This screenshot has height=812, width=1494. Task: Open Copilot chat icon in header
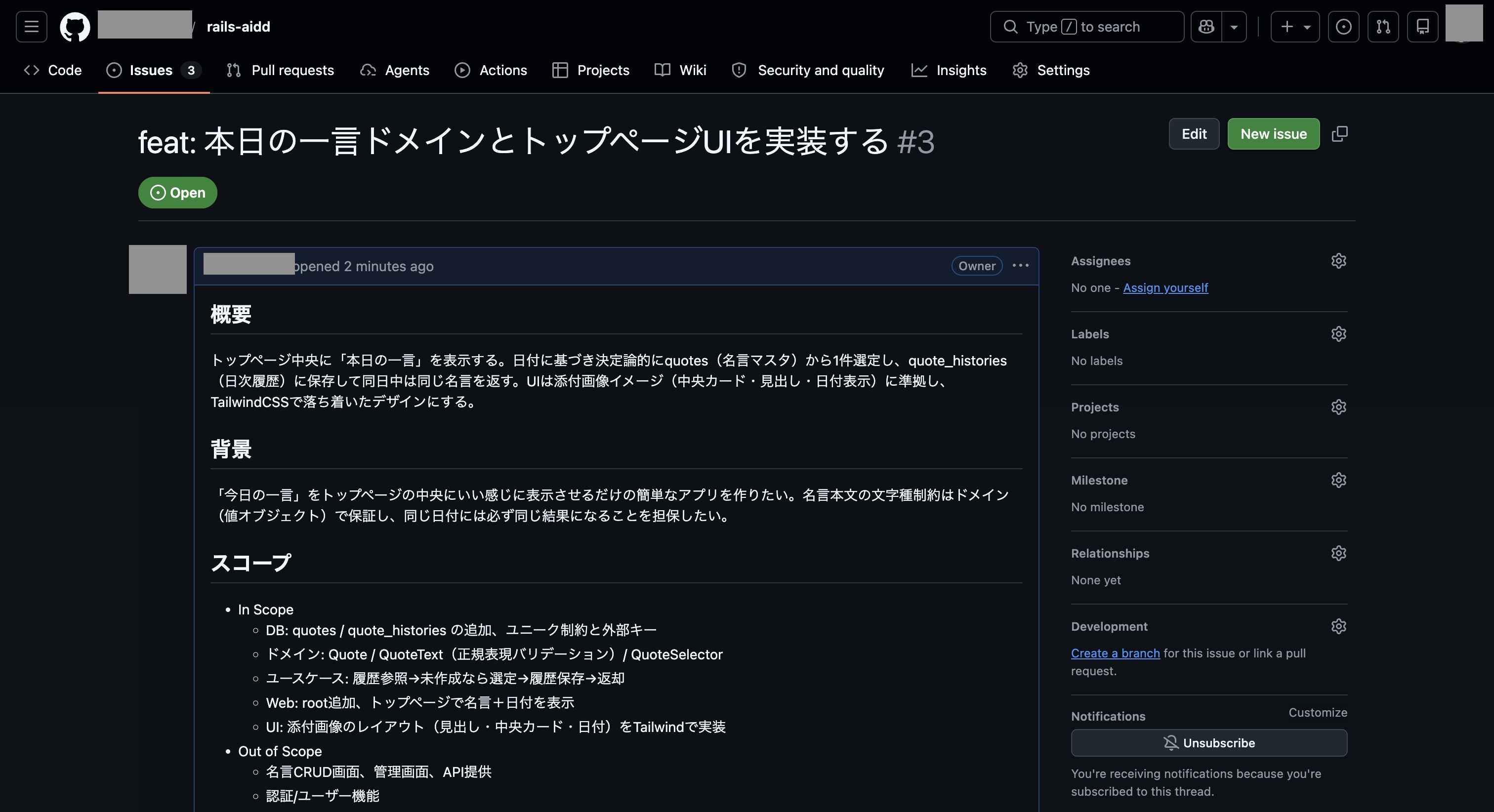pyautogui.click(x=1206, y=27)
